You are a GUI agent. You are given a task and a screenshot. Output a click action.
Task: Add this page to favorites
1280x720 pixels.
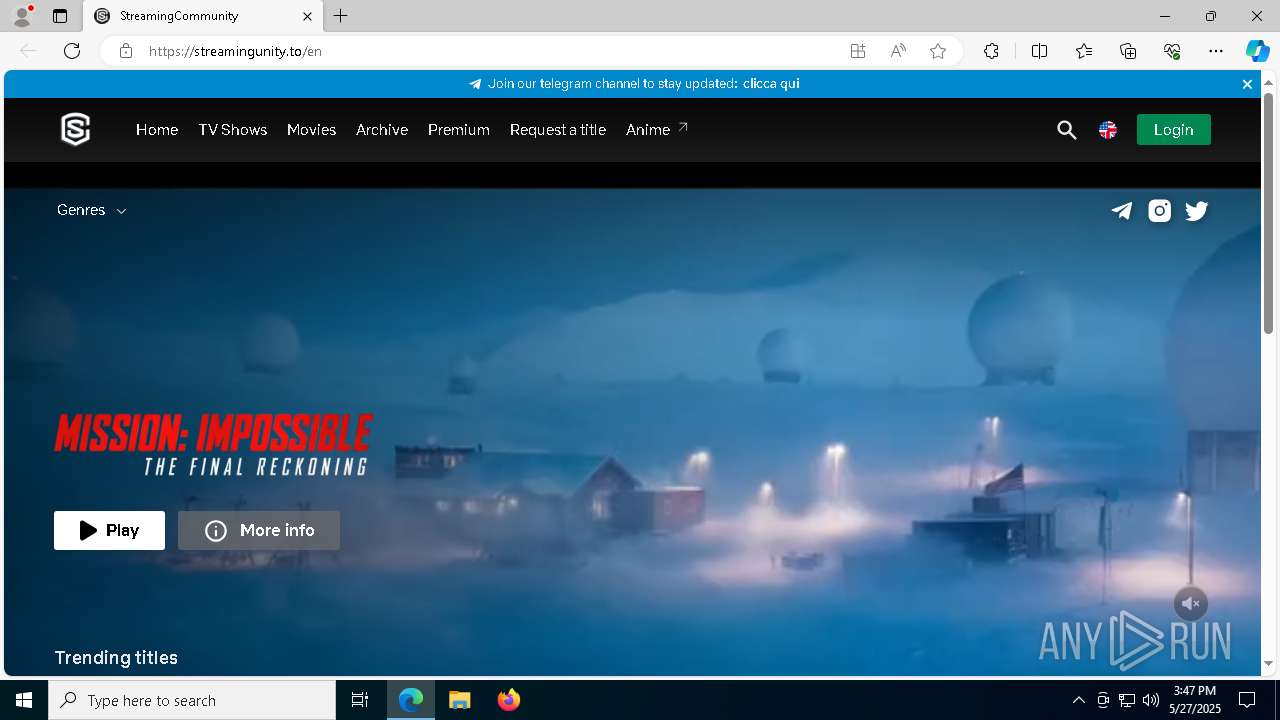[938, 51]
